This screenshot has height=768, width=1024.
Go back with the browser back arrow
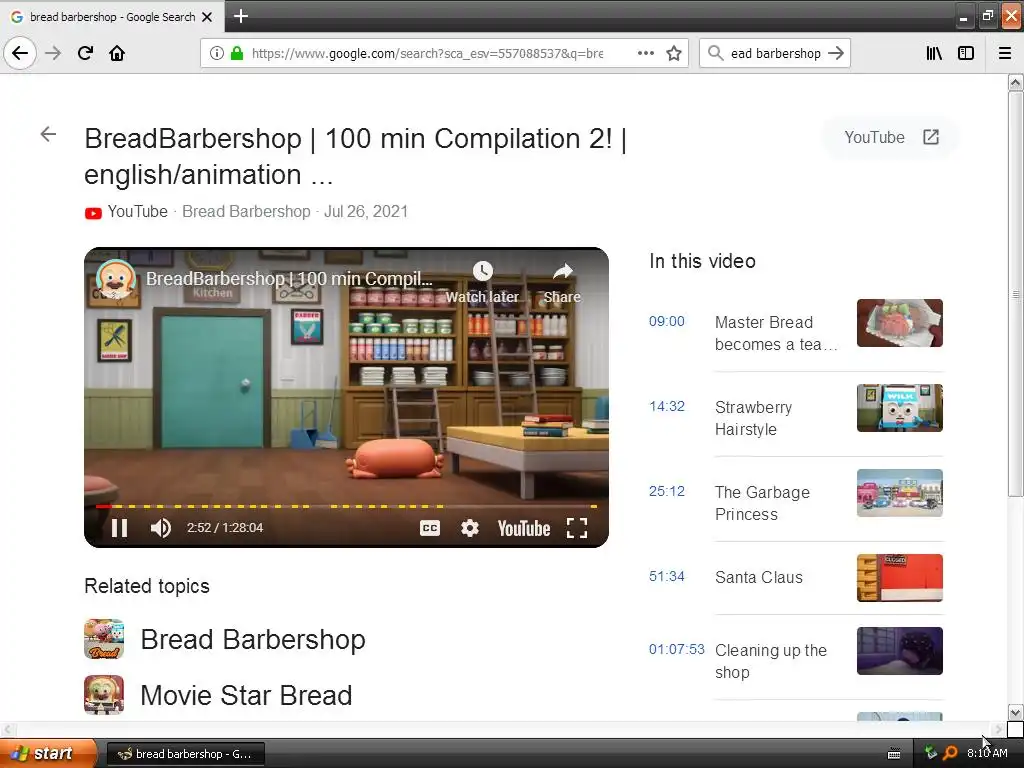pyautogui.click(x=20, y=53)
